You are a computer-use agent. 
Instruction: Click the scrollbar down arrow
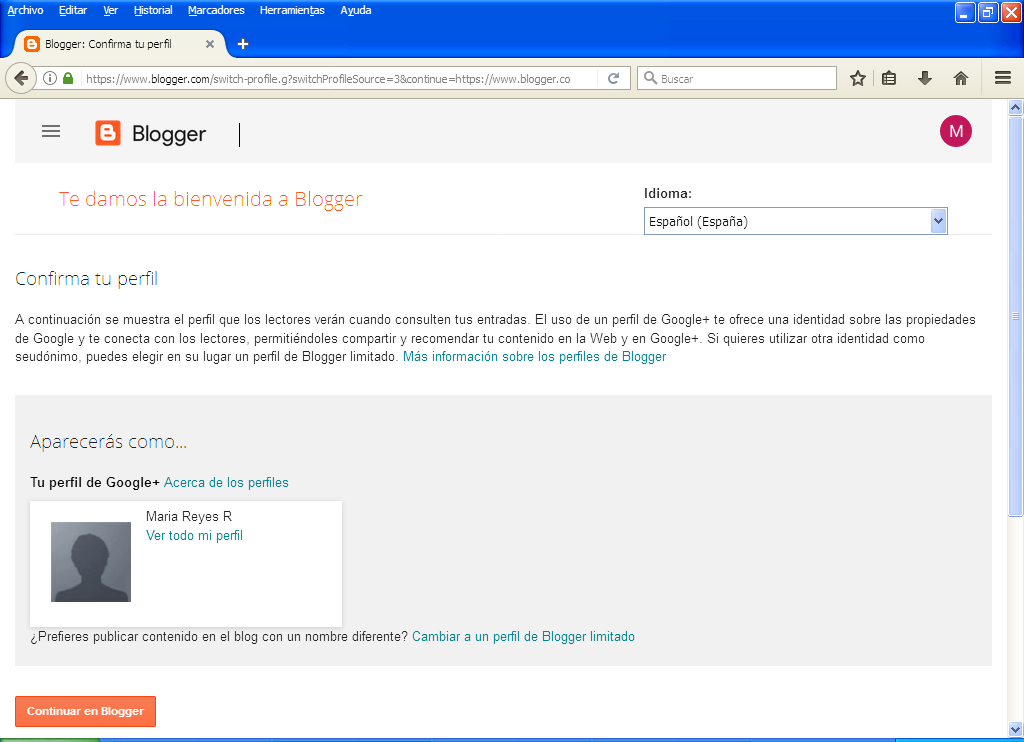1016,731
